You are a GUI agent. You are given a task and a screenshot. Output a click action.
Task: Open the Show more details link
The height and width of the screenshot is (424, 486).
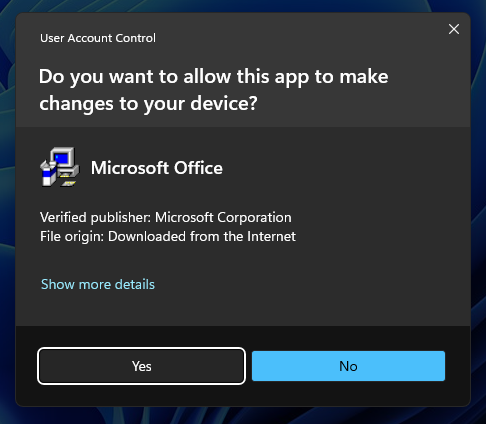[98, 284]
